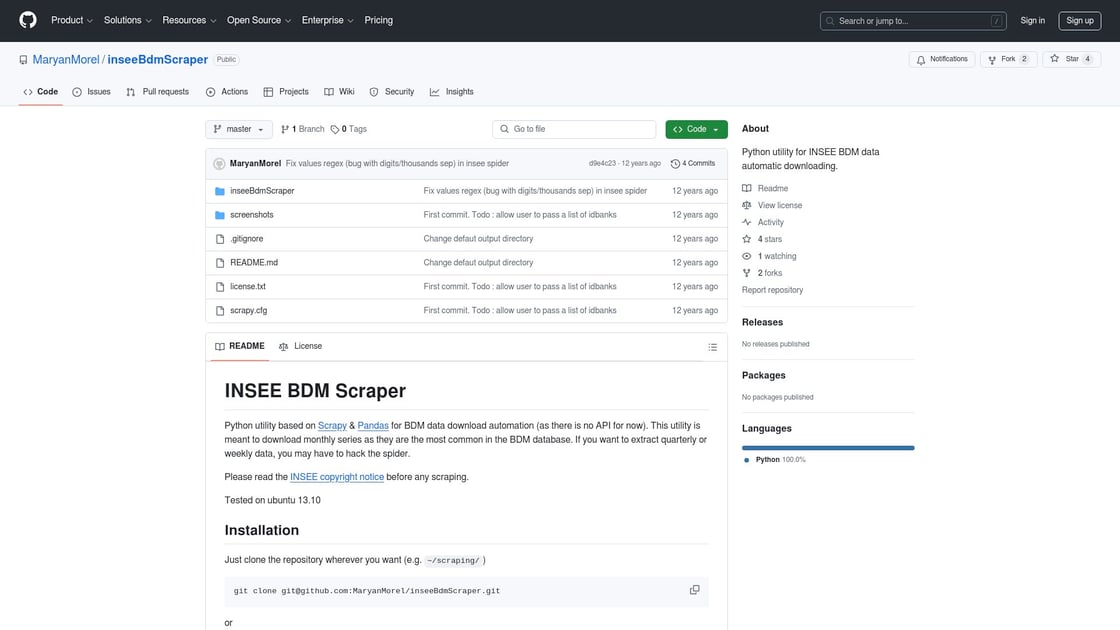This screenshot has height=630, width=1120.
Task: Click the .gitignore file icon
Action: tap(220, 239)
